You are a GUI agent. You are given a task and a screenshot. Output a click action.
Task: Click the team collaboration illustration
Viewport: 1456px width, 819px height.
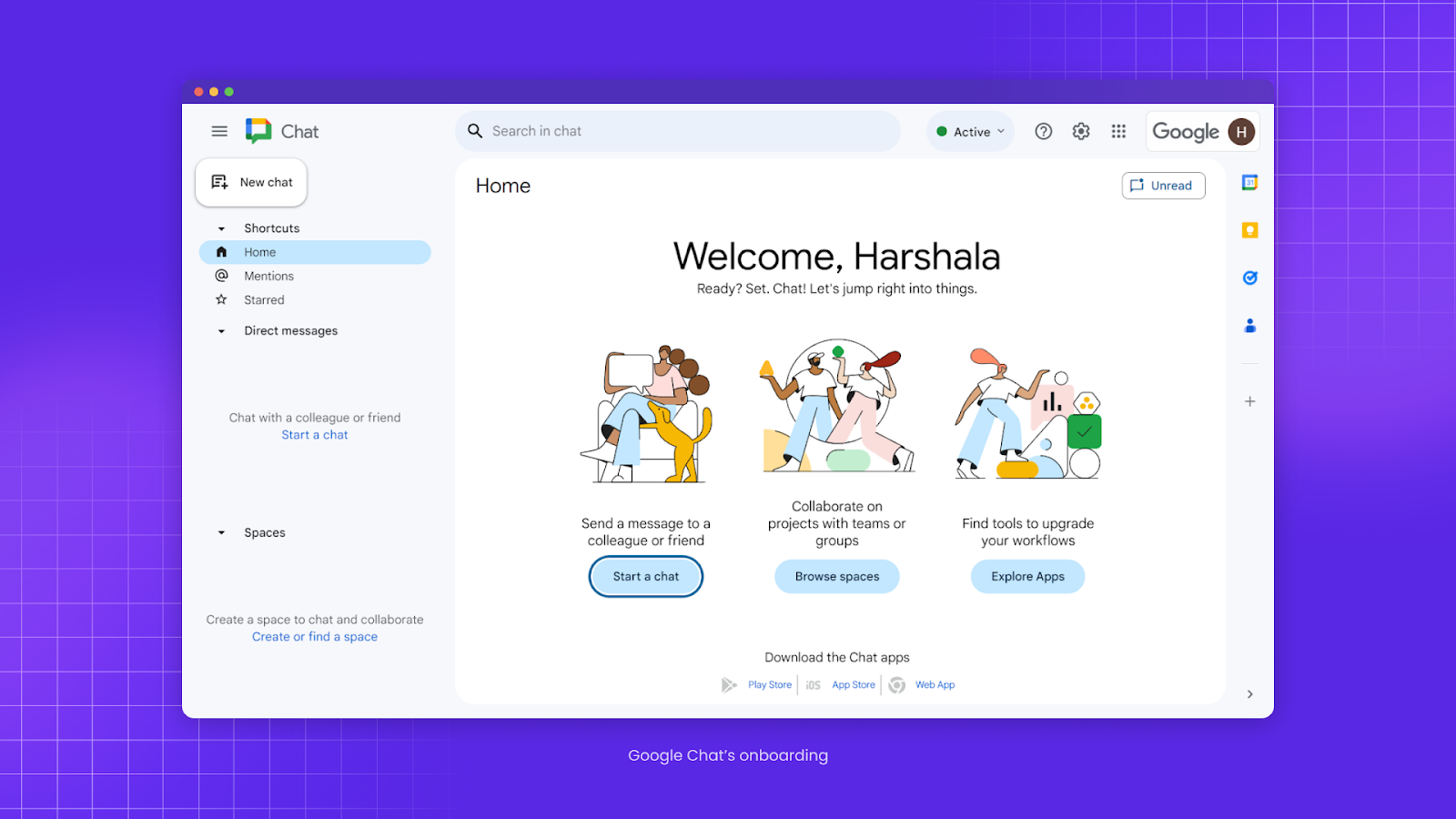pos(837,406)
